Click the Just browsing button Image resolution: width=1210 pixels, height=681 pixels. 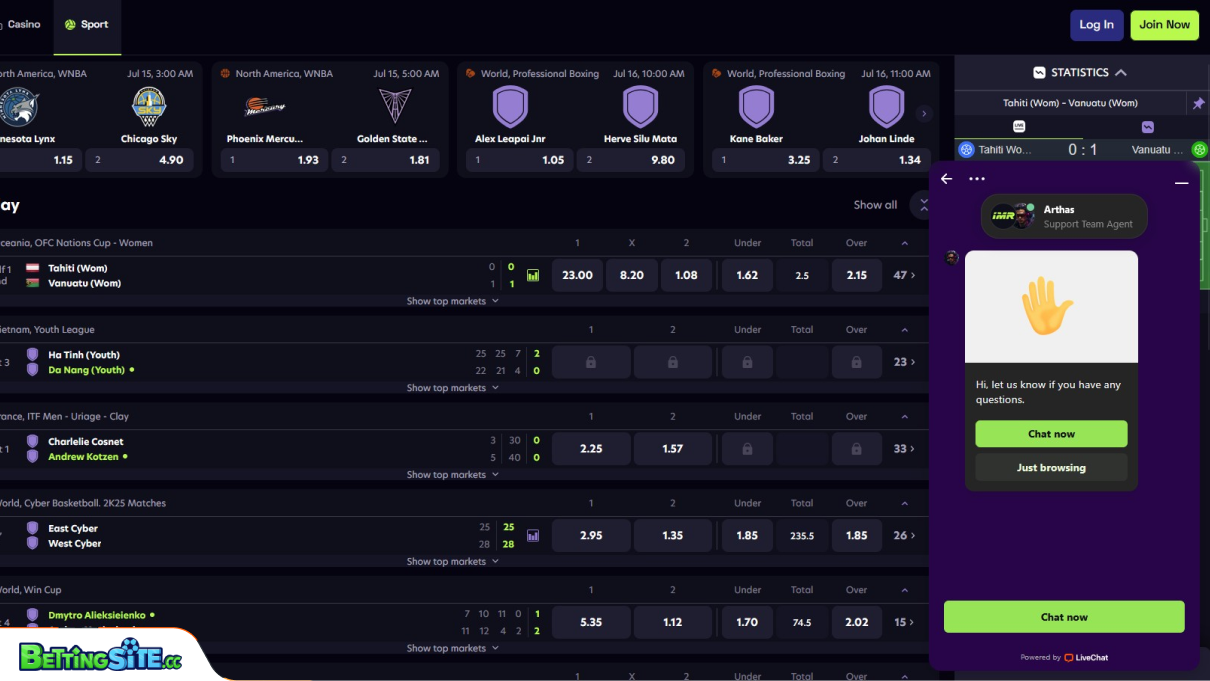tap(1051, 468)
